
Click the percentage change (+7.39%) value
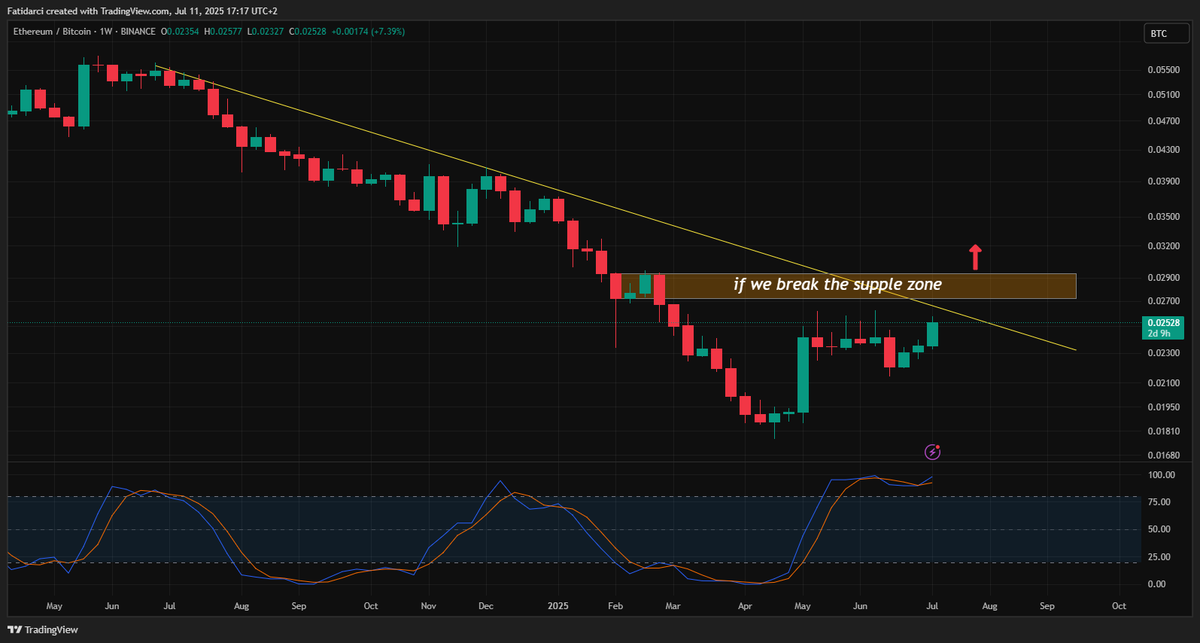386,32
